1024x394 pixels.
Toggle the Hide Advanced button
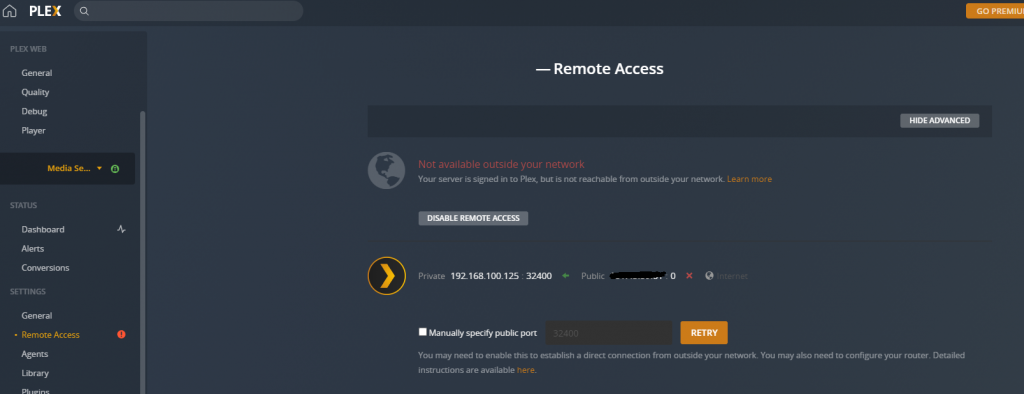[x=940, y=120]
